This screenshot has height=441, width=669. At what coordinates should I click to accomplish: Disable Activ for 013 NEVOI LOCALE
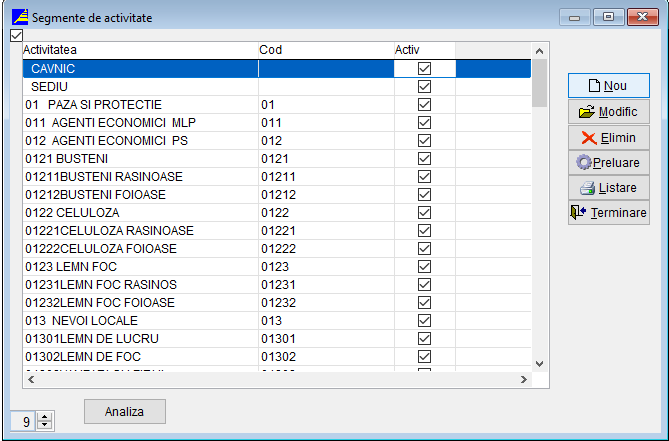click(424, 321)
